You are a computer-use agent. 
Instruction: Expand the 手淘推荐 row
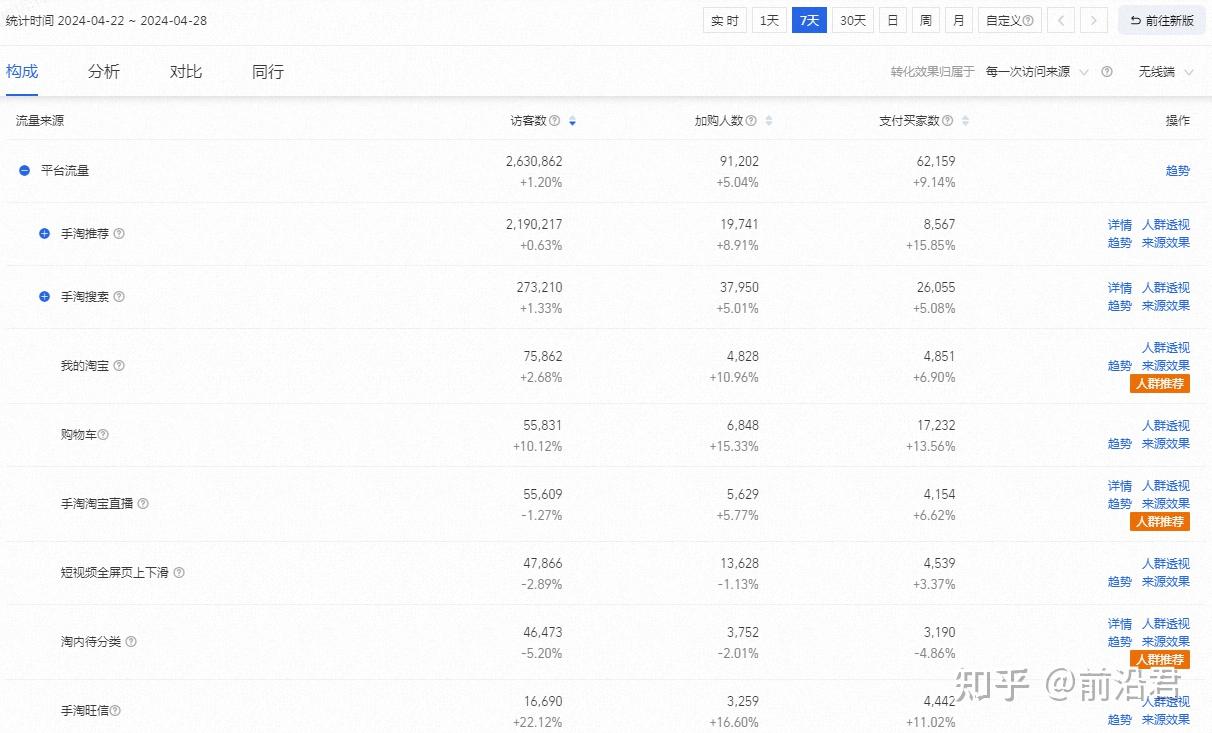(x=44, y=234)
